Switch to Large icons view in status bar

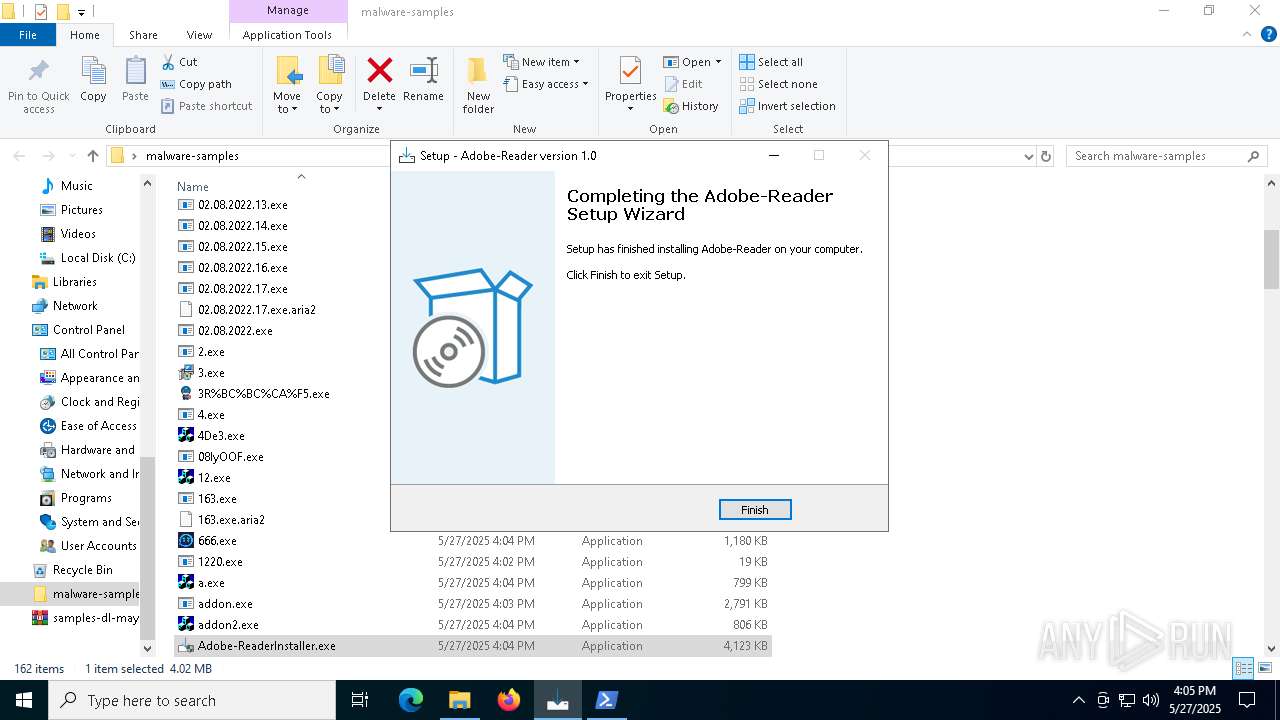[x=1264, y=668]
